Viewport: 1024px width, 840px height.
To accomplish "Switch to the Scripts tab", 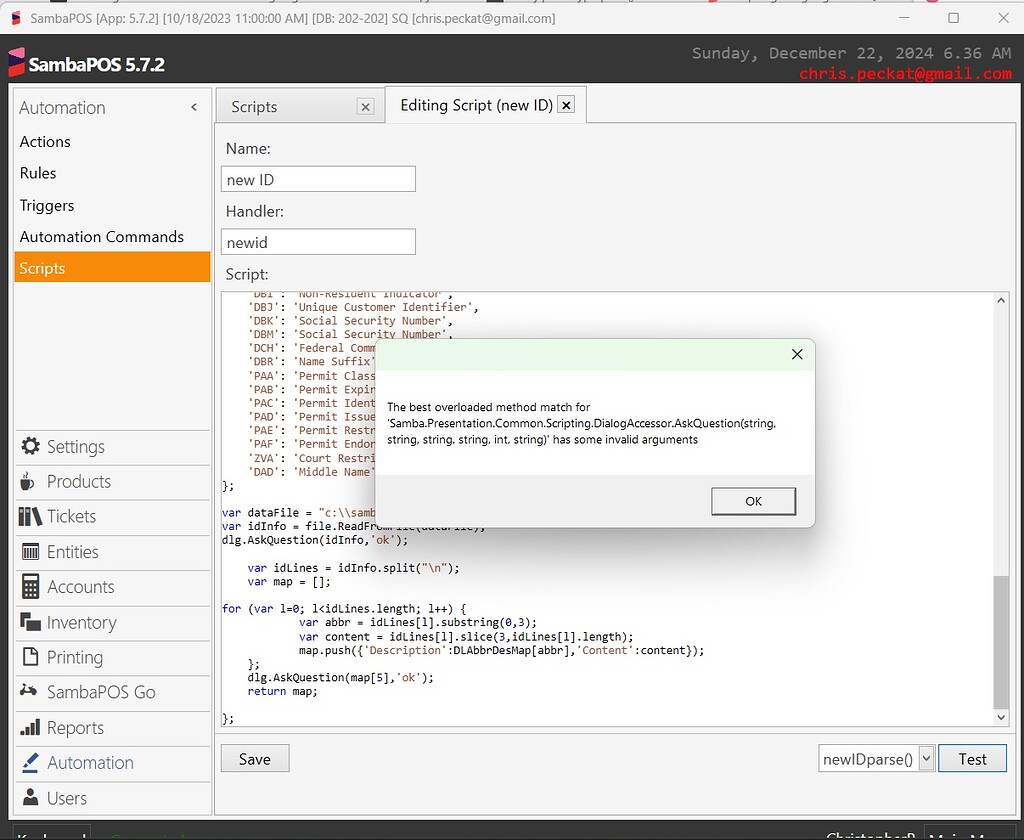I will (253, 105).
